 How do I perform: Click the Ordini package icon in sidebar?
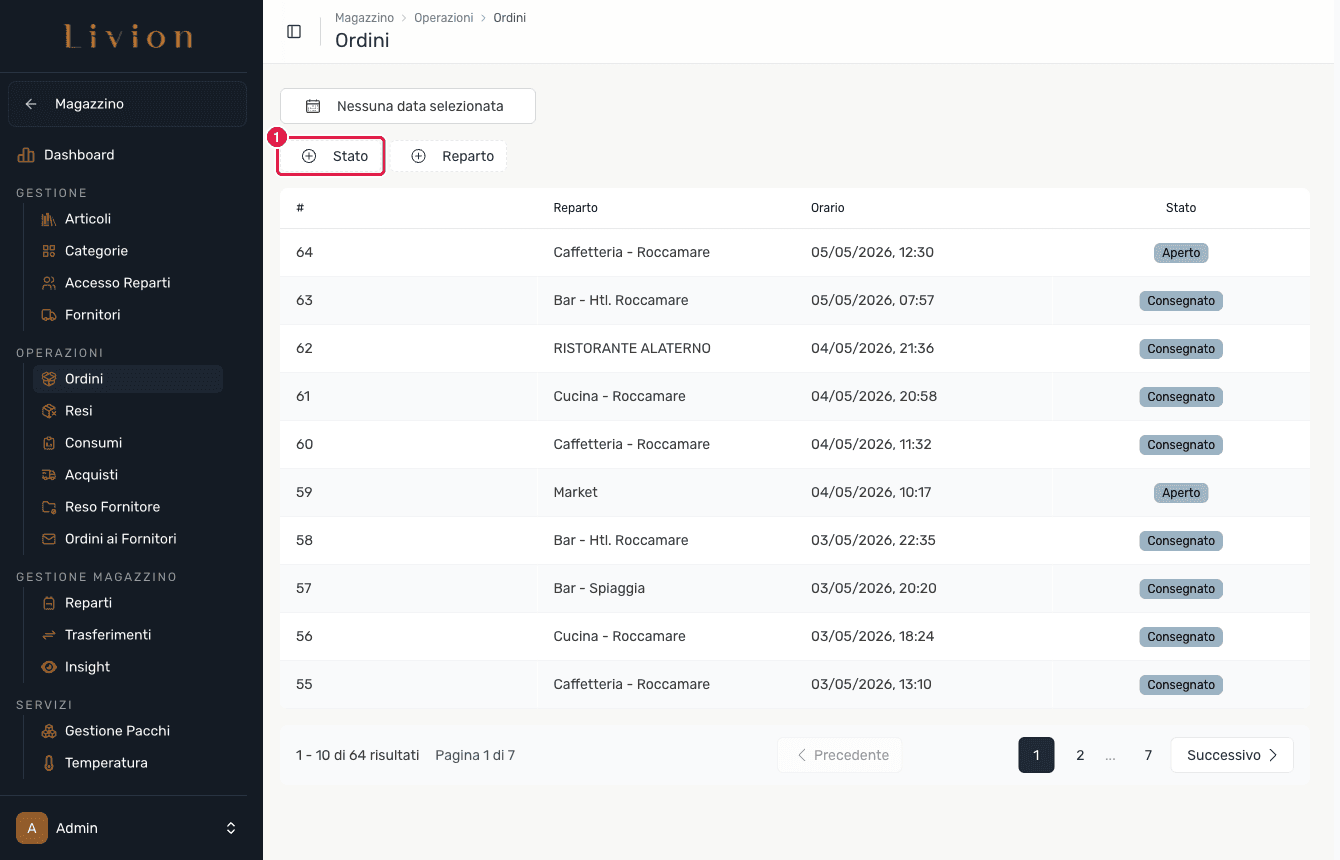coord(48,379)
